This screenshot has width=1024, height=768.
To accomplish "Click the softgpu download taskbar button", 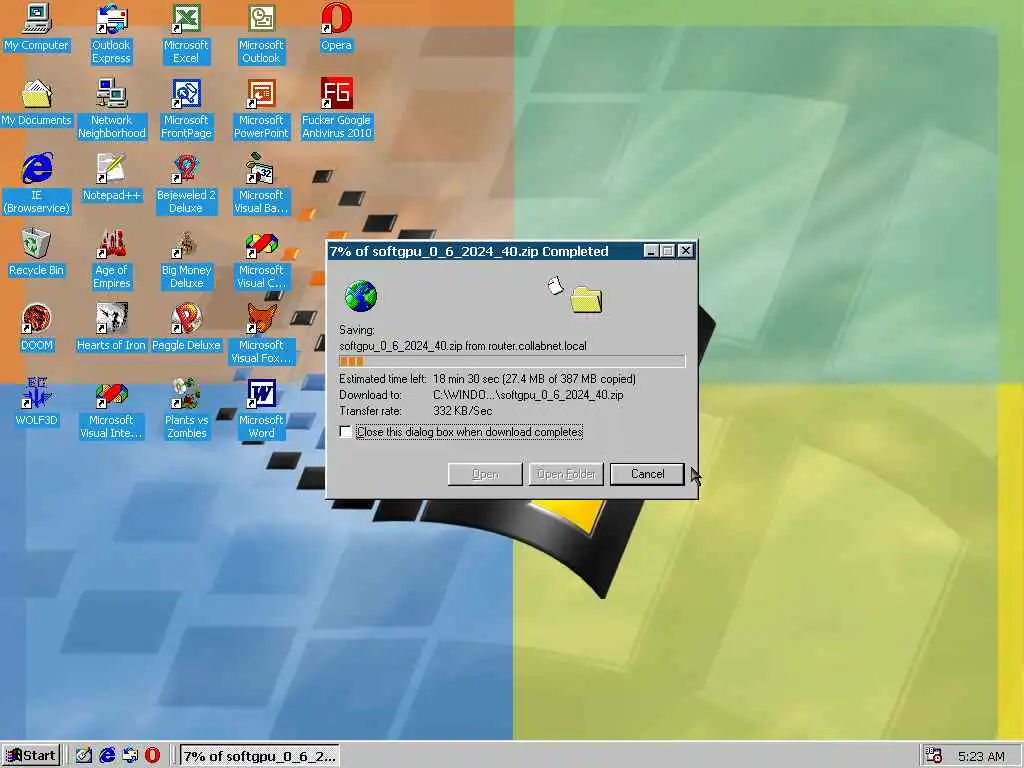I will click(x=259, y=756).
